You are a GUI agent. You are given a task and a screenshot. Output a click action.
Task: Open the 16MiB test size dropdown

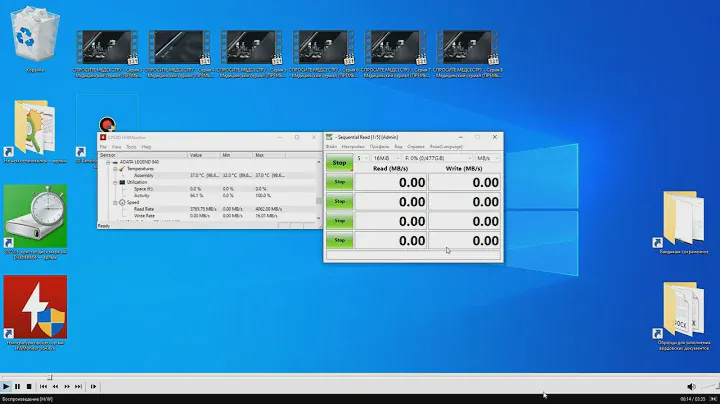(388, 157)
